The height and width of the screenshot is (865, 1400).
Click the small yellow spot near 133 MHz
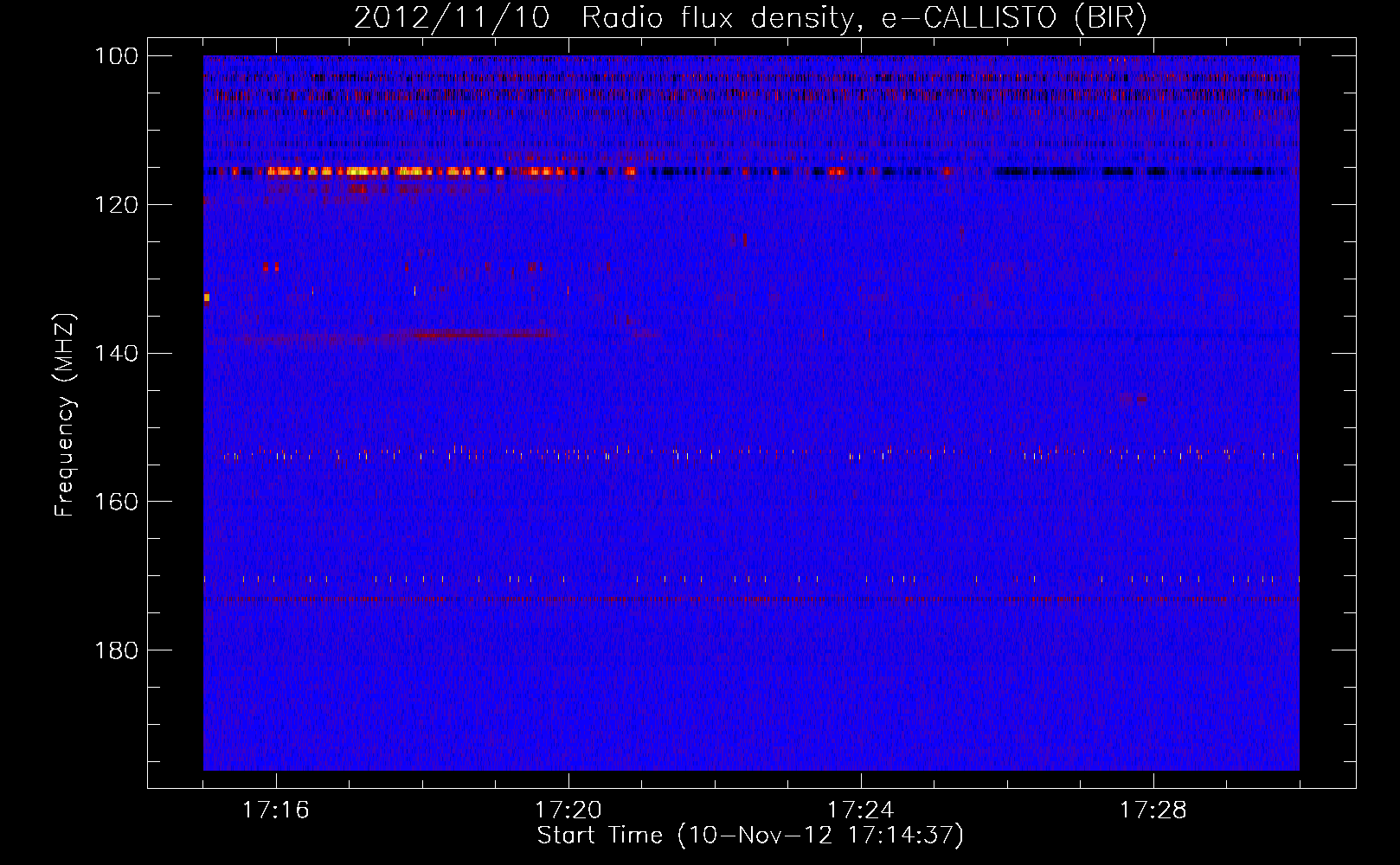pos(206,298)
